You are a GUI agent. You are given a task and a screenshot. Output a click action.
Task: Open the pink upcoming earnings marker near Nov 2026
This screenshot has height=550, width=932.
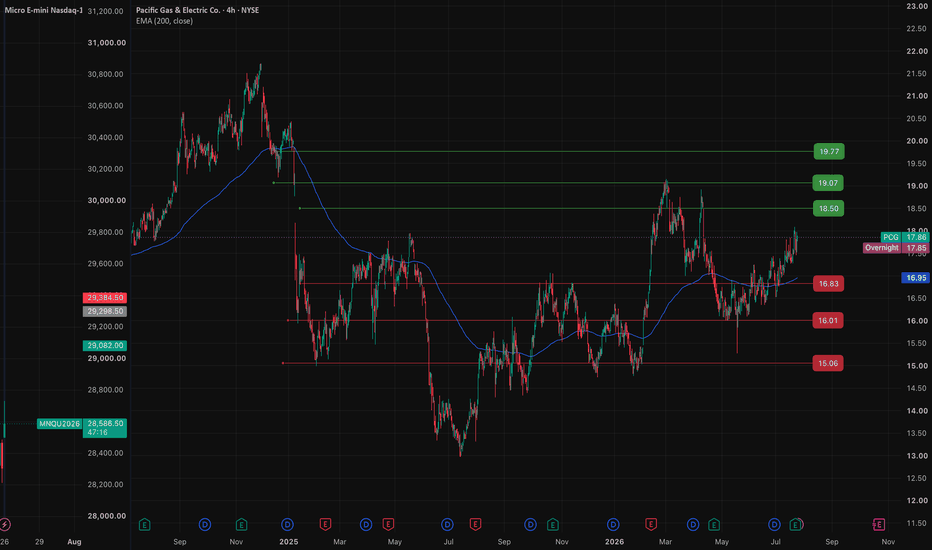click(879, 524)
